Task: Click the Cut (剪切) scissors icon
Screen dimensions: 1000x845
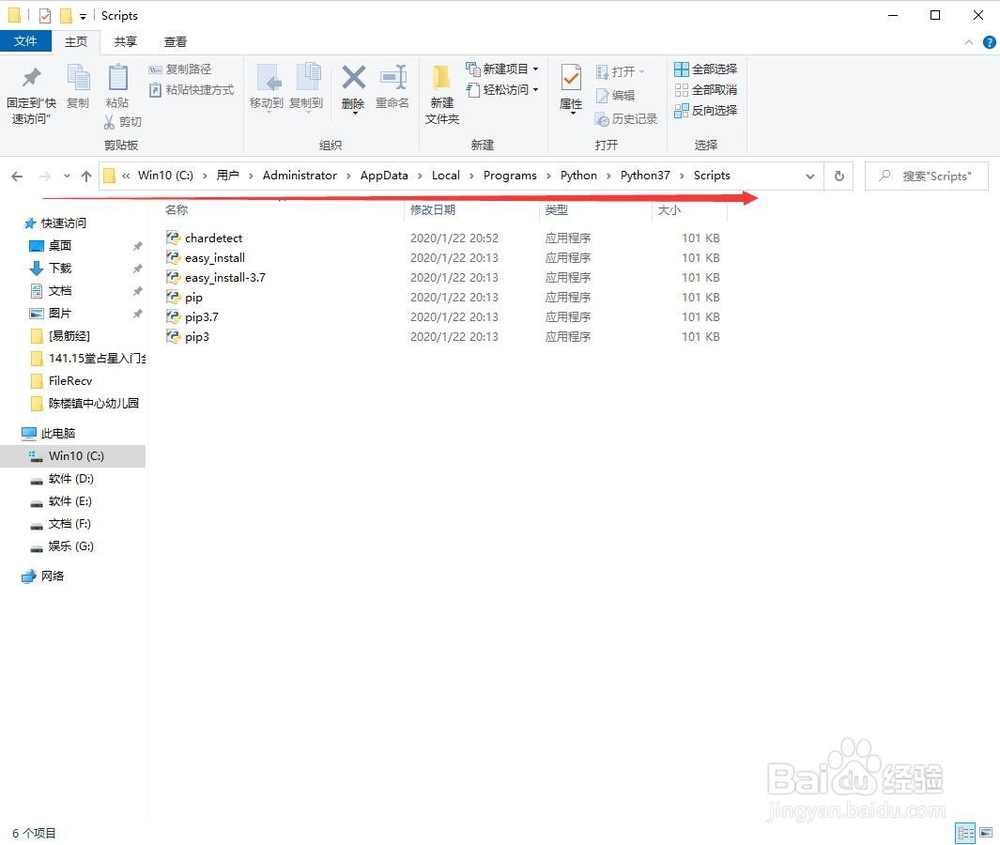Action: click(109, 121)
